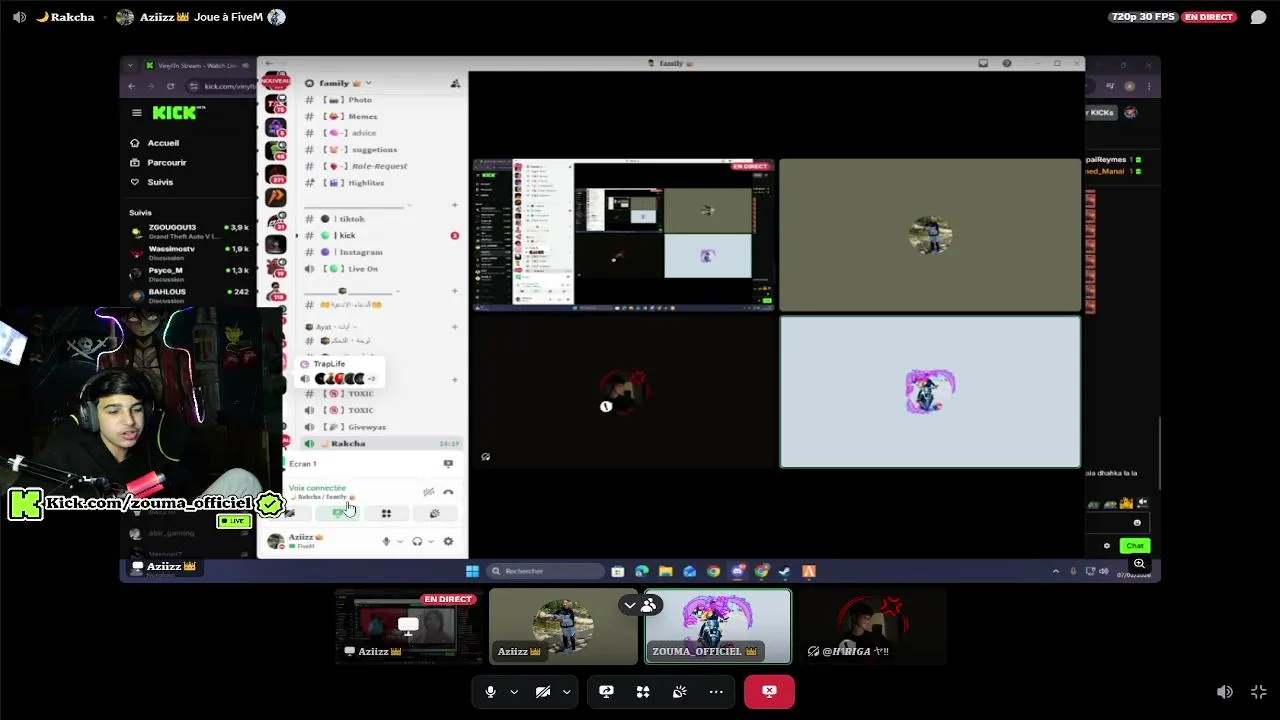1280x720 pixels.
Task: Open activities grid button in voice panel
Action: [386, 513]
